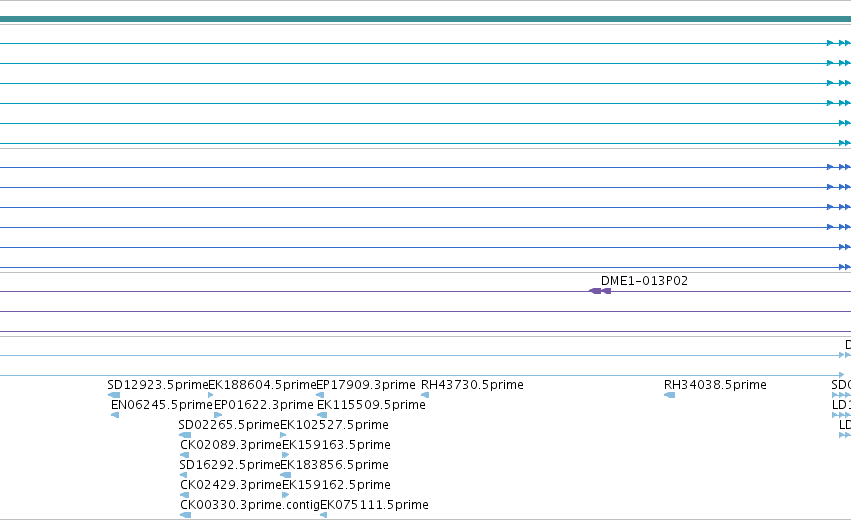Image resolution: width=851 pixels, height=520 pixels.
Task: Click the RH34038.5prime arrow glyph
Action: (670, 395)
